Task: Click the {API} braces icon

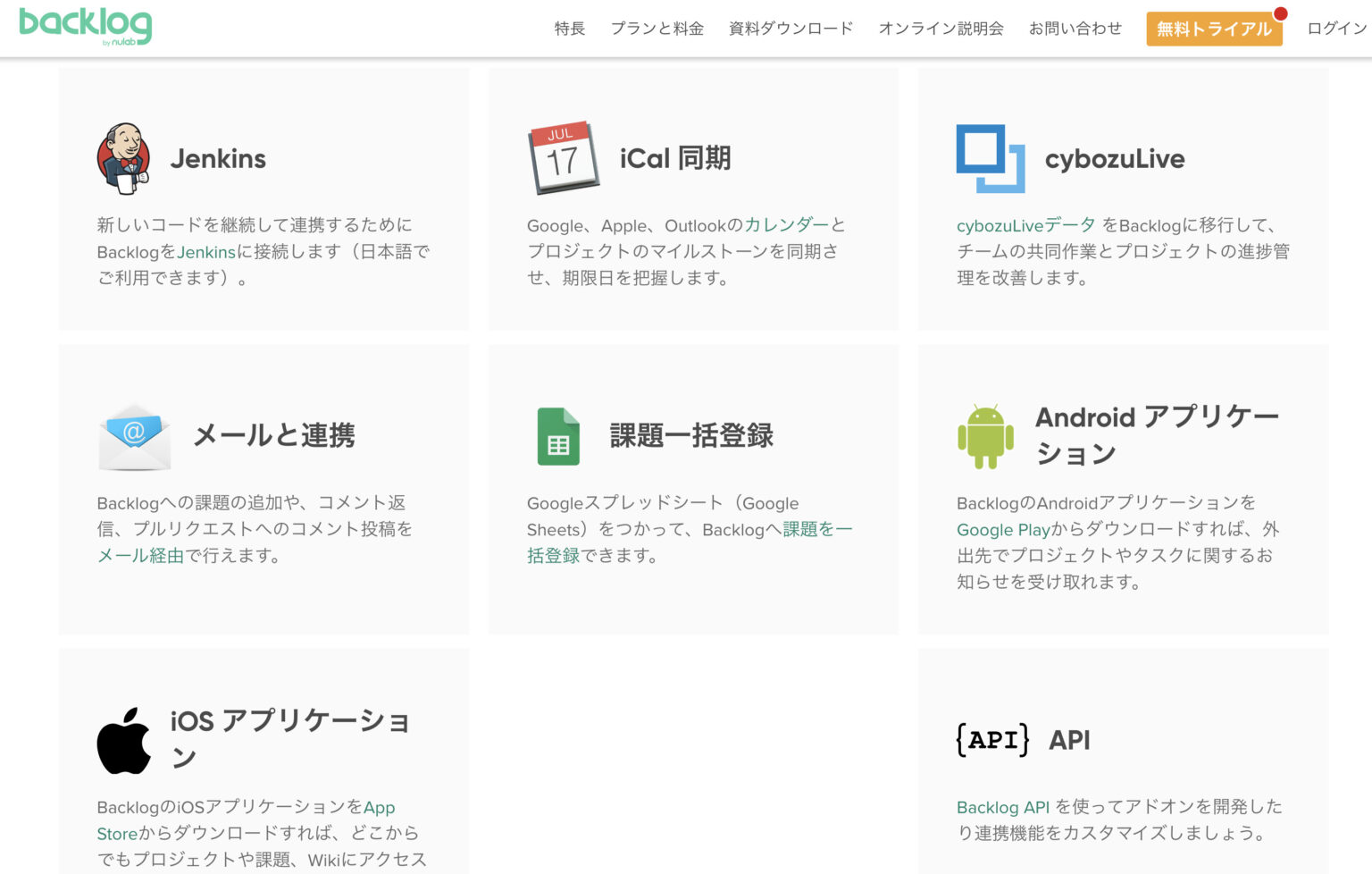Action: pyautogui.click(x=992, y=740)
